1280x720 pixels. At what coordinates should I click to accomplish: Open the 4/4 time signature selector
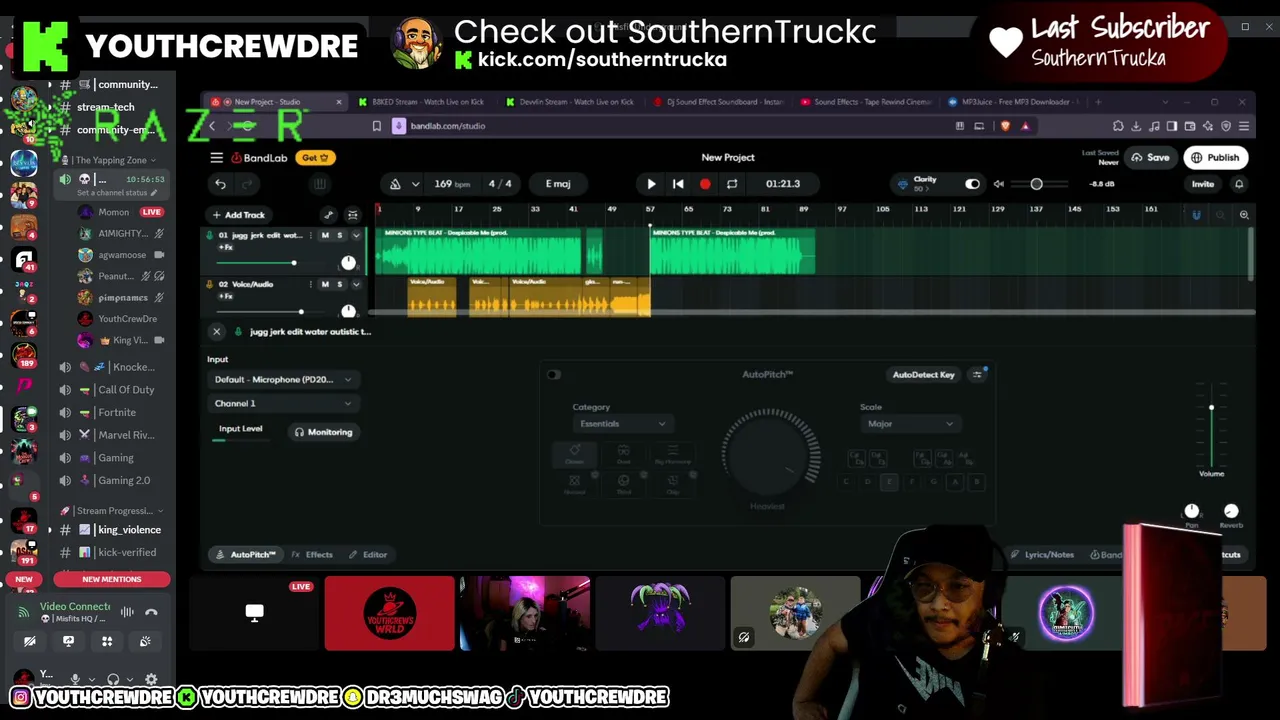(500, 184)
